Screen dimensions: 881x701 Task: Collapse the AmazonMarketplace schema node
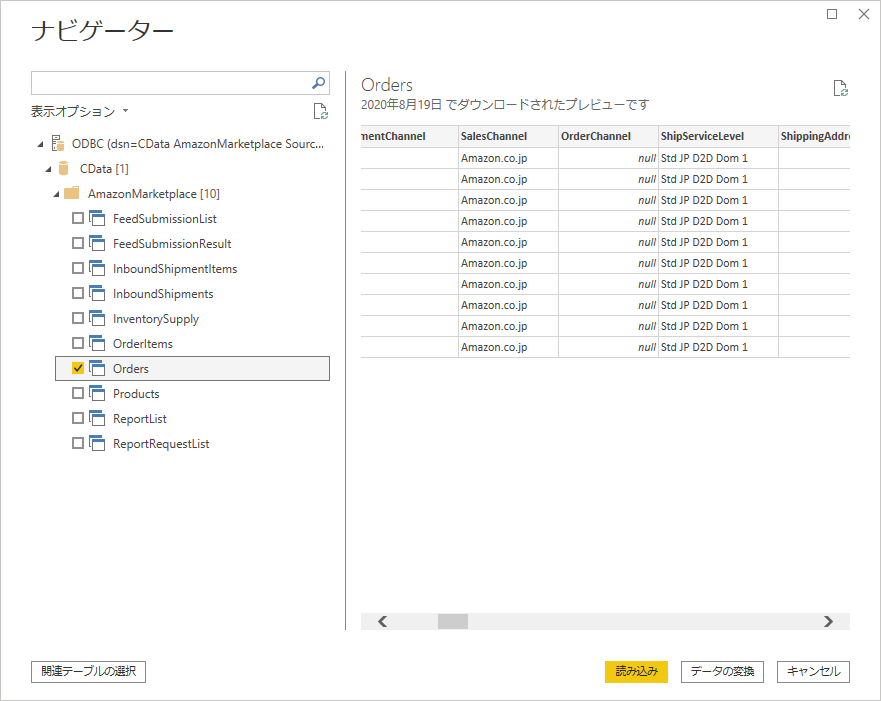point(57,194)
